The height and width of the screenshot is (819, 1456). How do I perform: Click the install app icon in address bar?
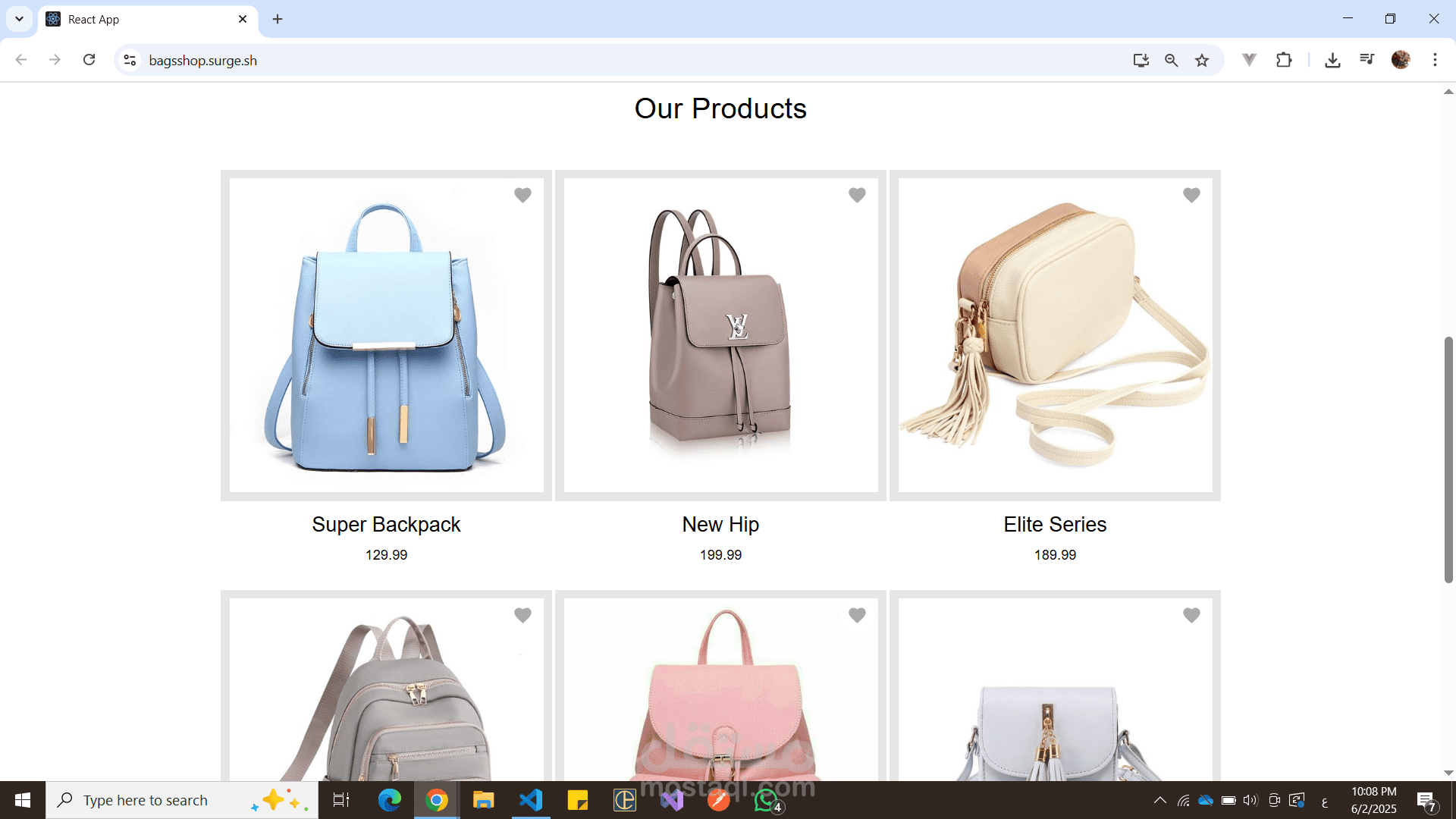(1141, 60)
